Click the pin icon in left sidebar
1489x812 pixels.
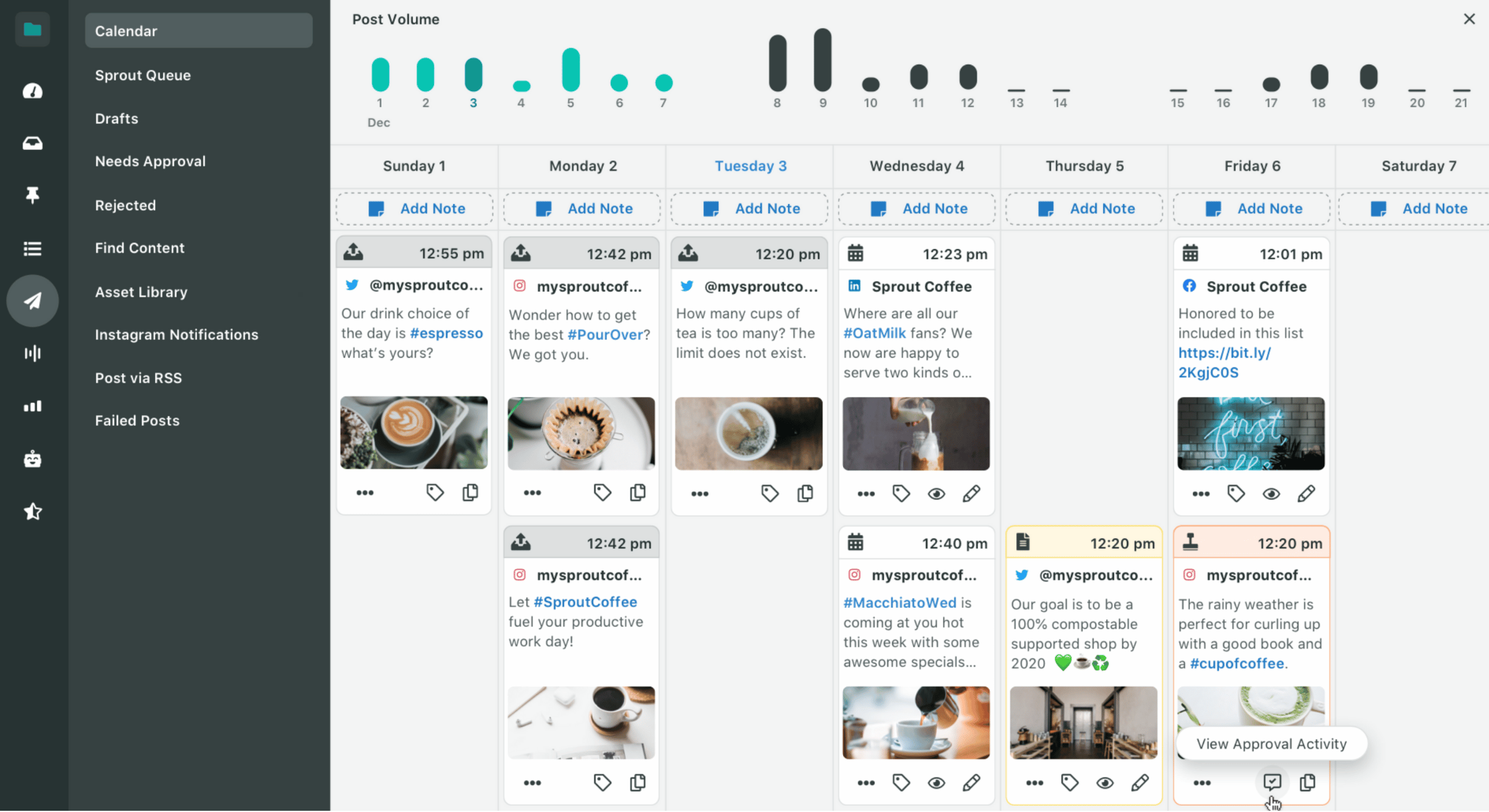click(x=32, y=195)
